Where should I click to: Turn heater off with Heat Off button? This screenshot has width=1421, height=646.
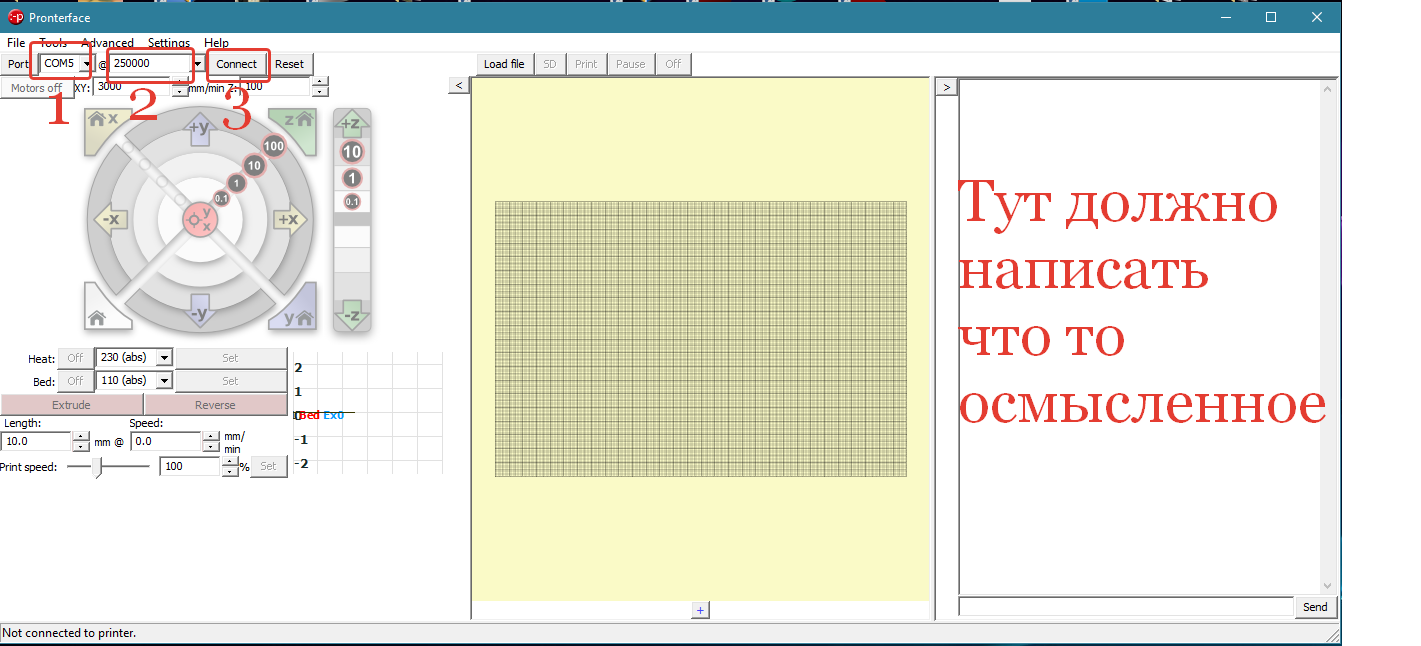75,357
